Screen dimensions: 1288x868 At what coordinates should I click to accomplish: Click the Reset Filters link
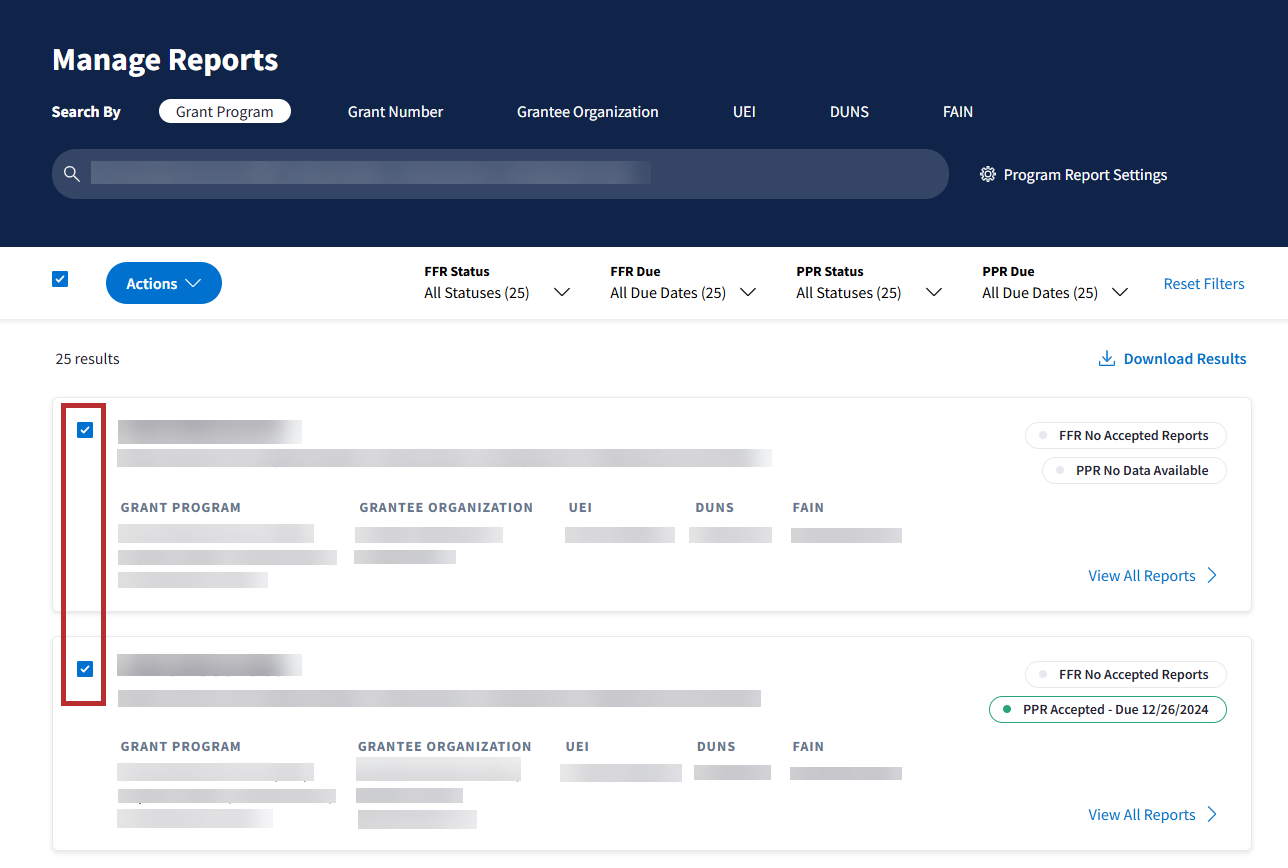click(x=1204, y=284)
